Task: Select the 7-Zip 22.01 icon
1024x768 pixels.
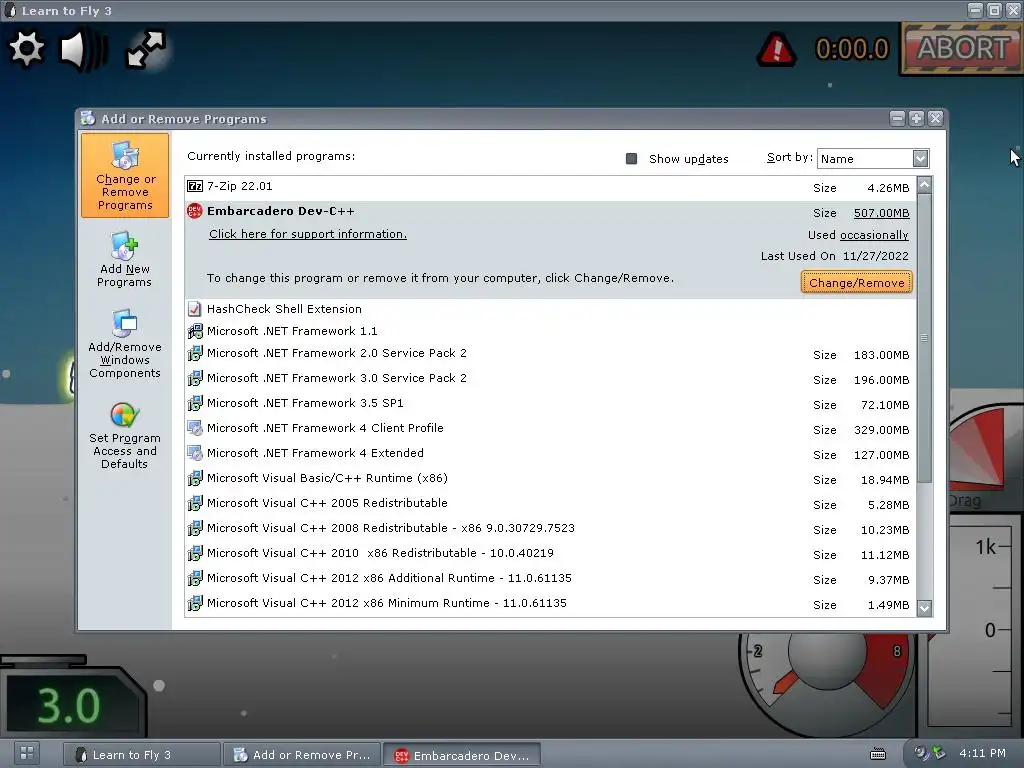Action: click(x=195, y=186)
